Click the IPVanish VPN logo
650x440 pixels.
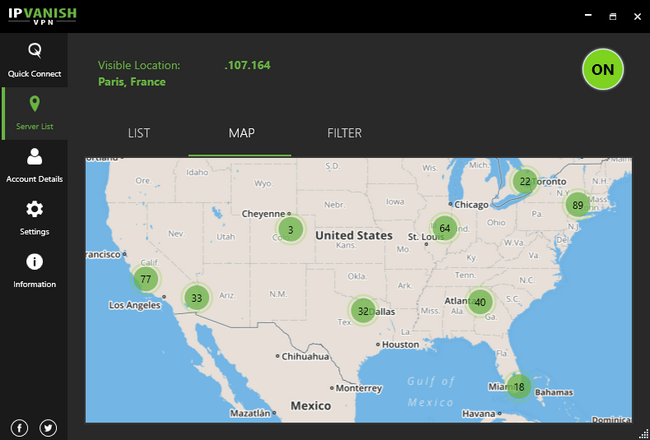coord(42,16)
